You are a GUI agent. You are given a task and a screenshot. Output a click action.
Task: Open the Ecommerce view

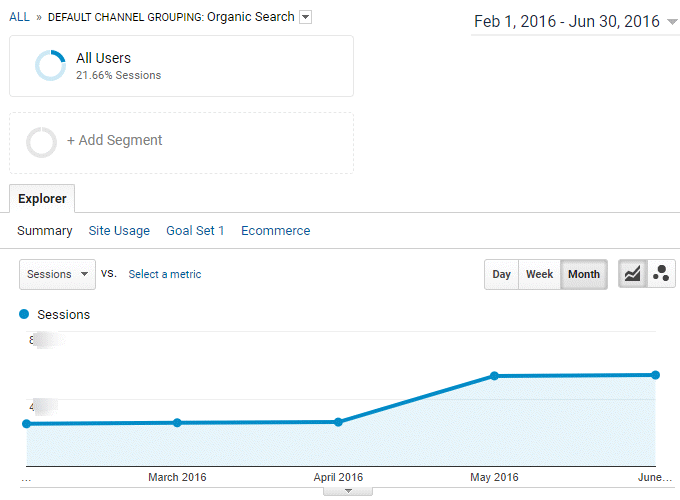click(275, 231)
